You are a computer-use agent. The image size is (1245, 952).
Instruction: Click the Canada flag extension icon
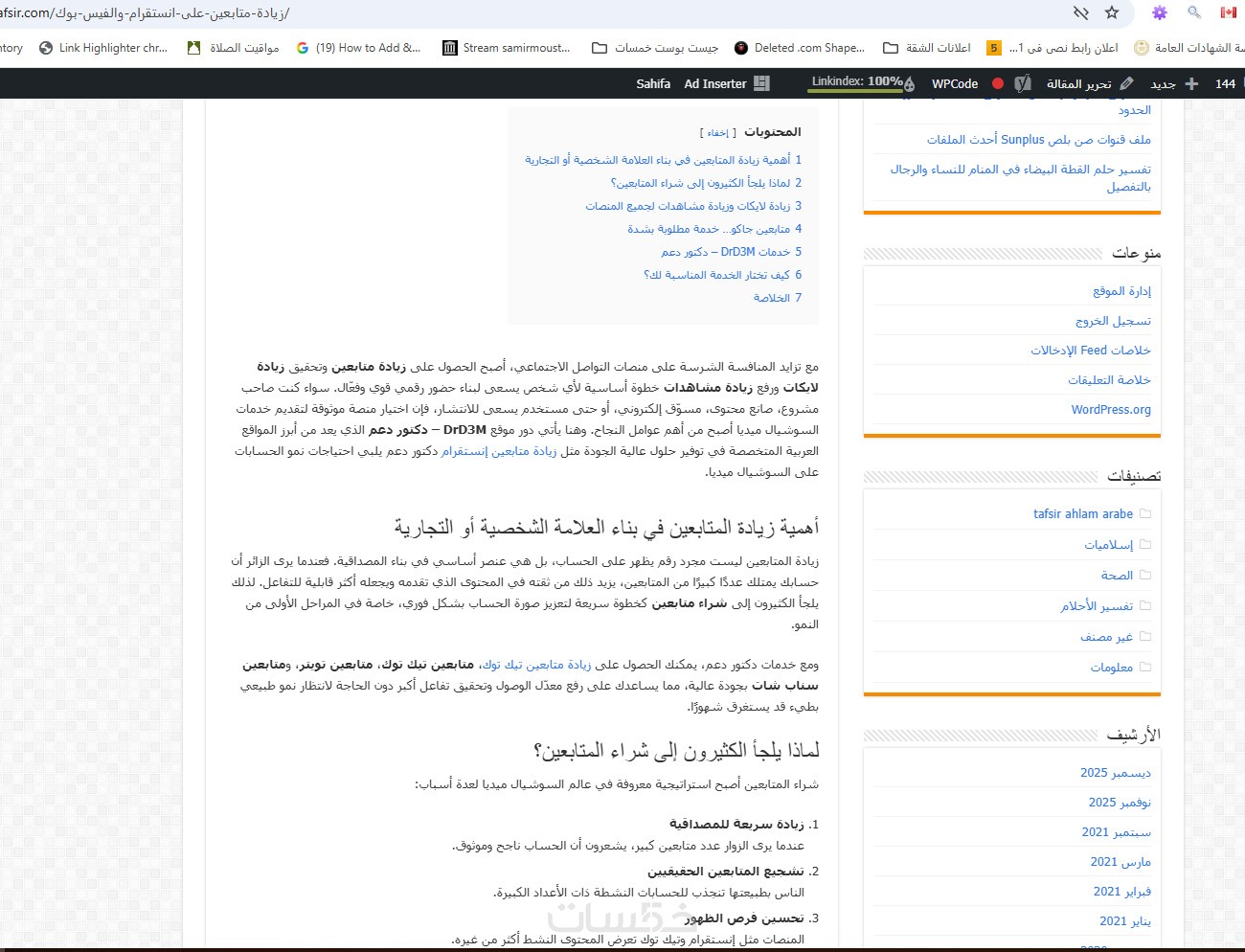[x=1228, y=12]
